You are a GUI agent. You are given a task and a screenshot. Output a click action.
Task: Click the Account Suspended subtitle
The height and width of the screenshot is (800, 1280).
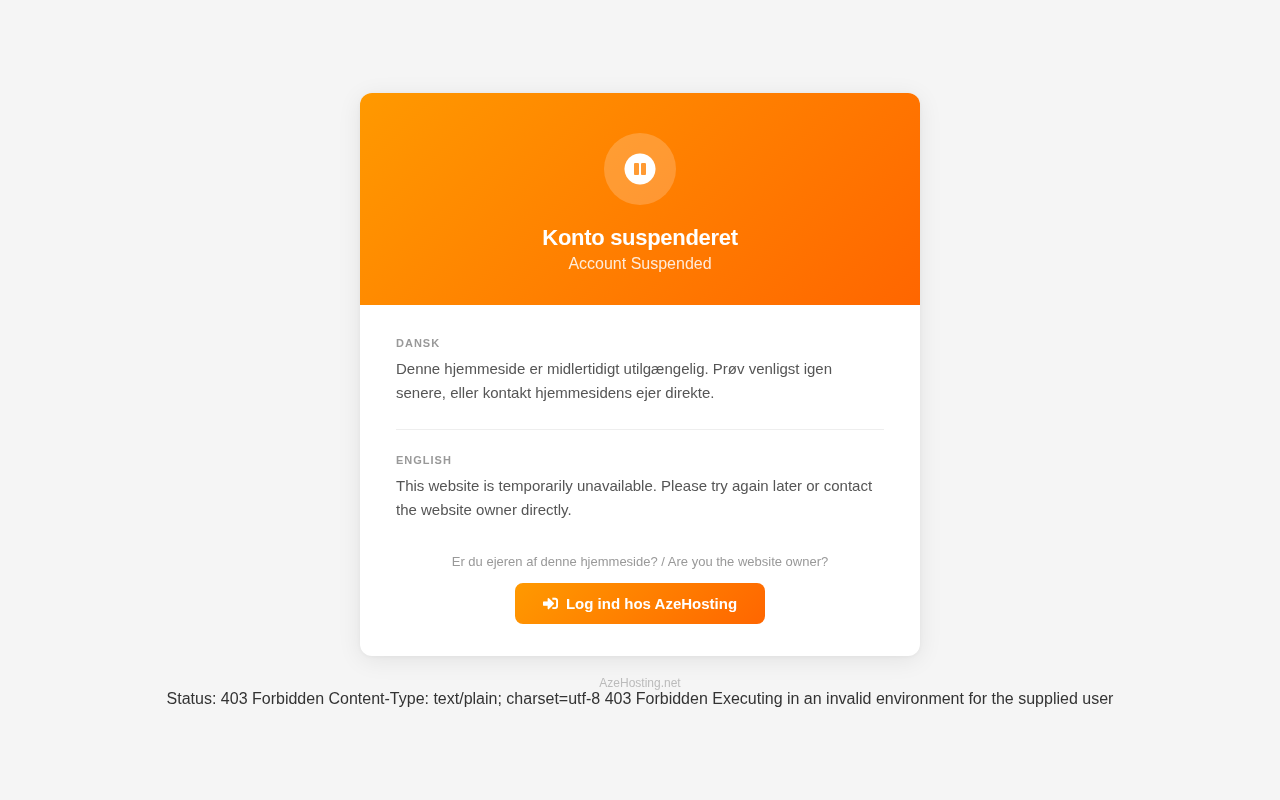pyautogui.click(x=640, y=264)
